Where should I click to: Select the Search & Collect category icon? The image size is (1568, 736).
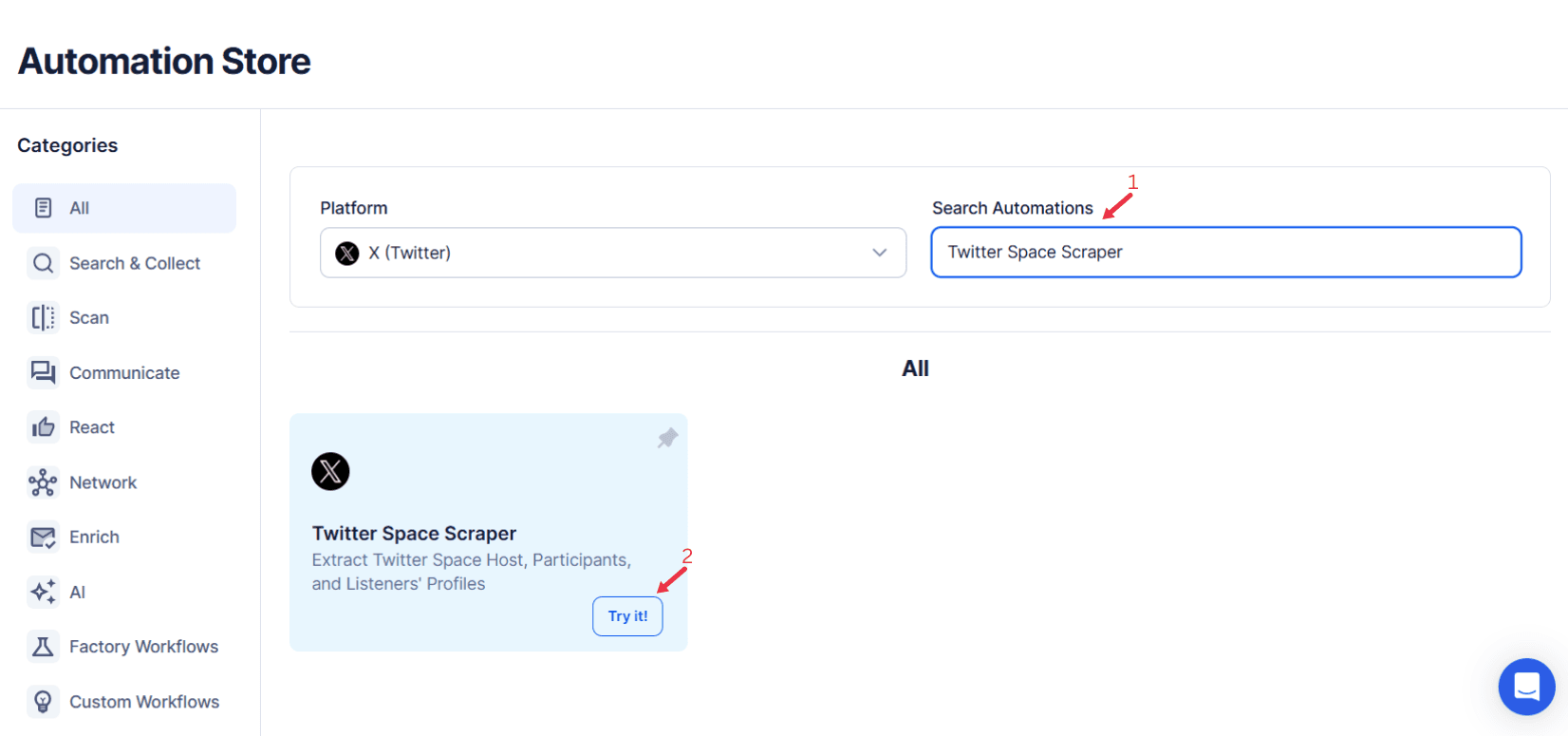[x=43, y=263]
